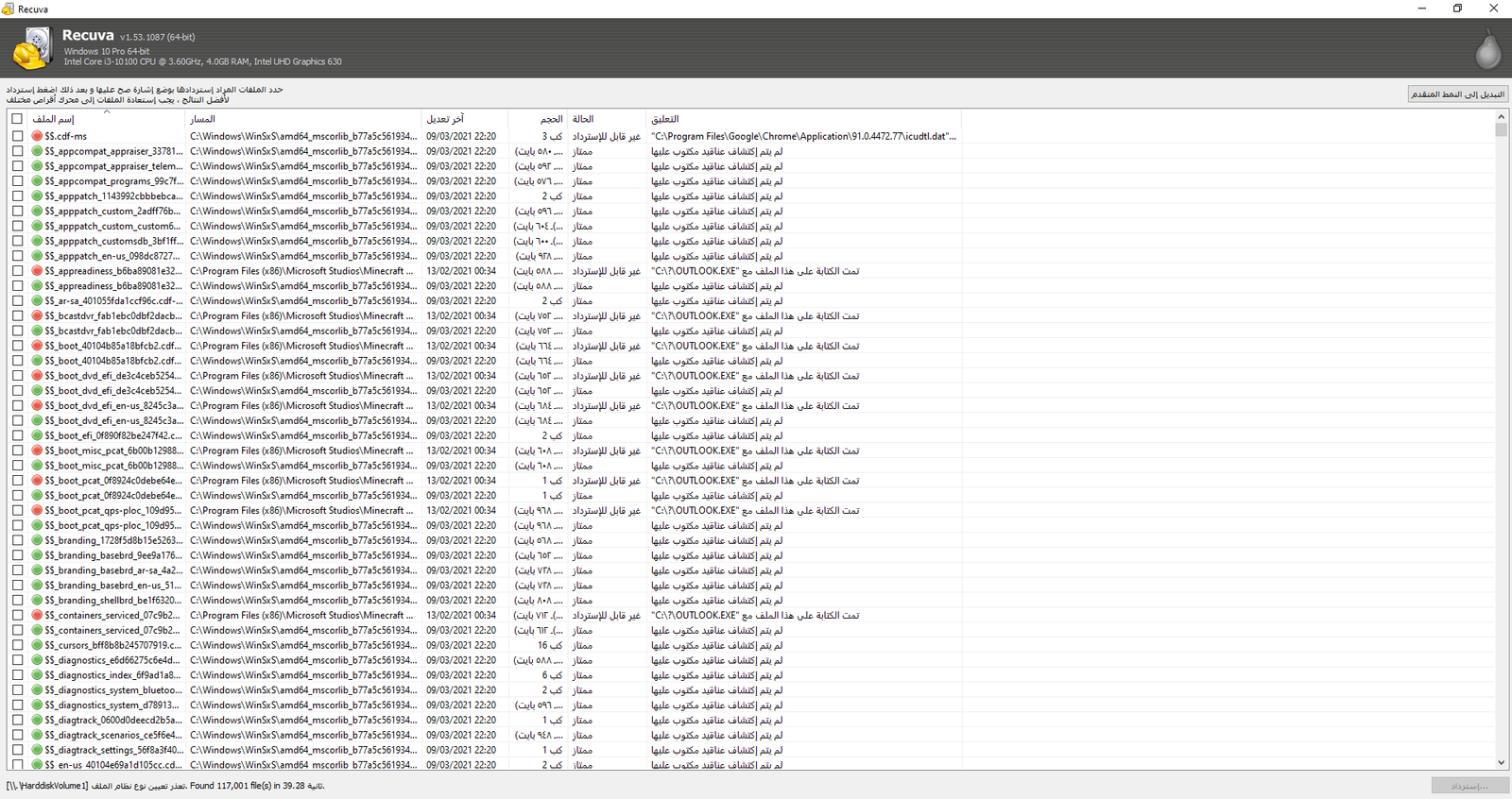Click the scrollbar up arrow of file list

[1502, 117]
